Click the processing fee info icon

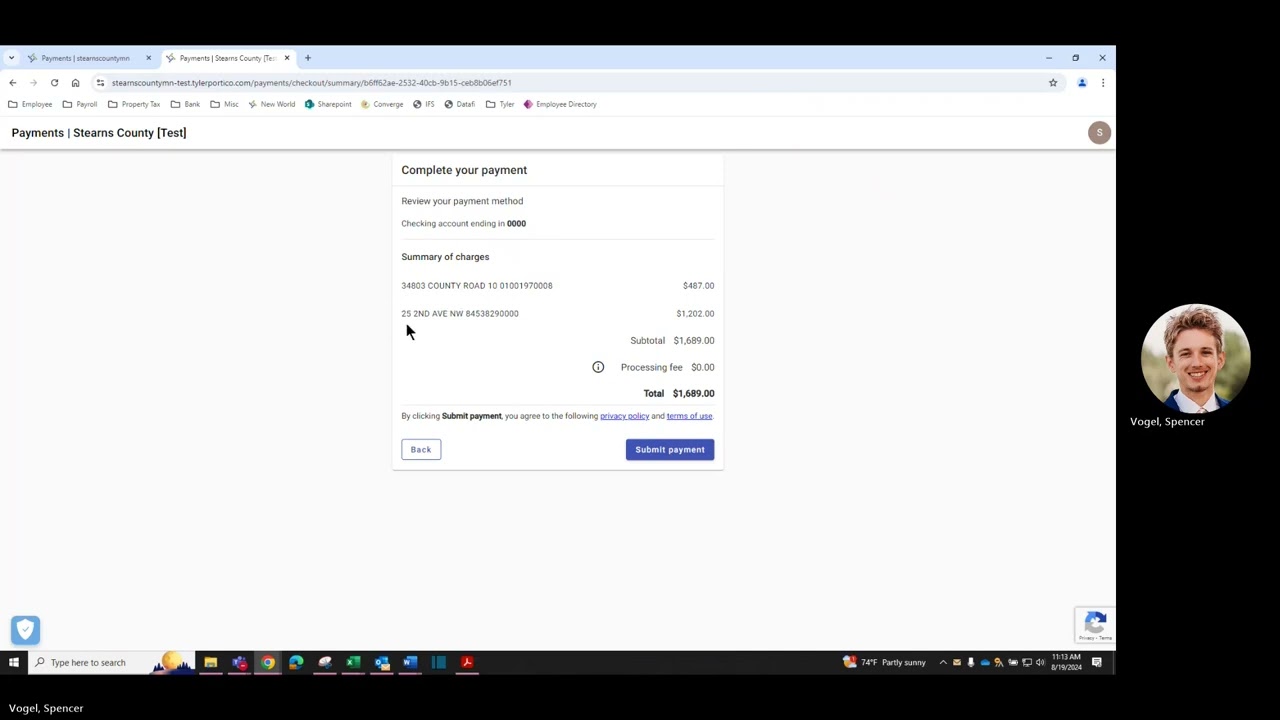coord(598,367)
